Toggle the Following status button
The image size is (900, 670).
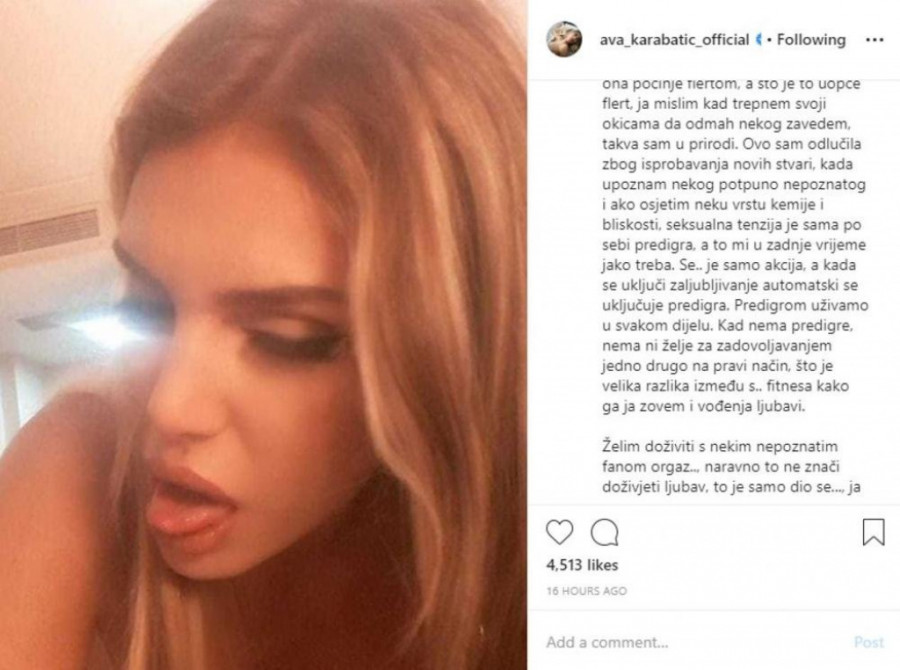coord(811,40)
